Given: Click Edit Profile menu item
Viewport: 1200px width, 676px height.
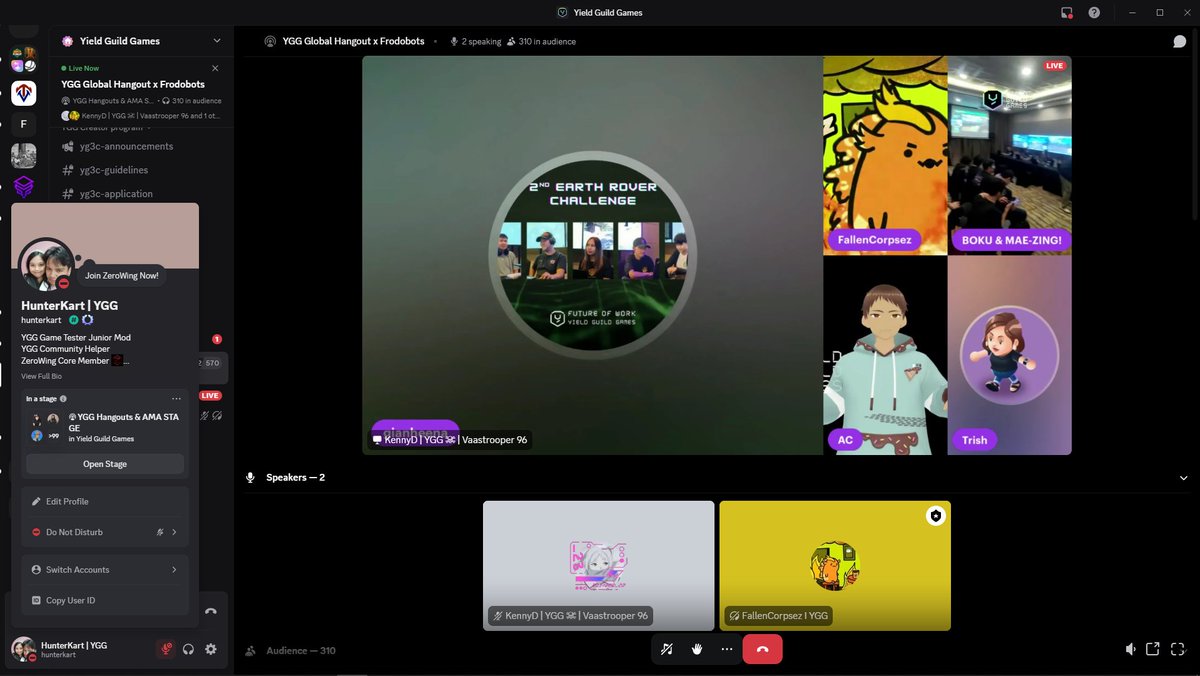Looking at the screenshot, I should point(105,502).
